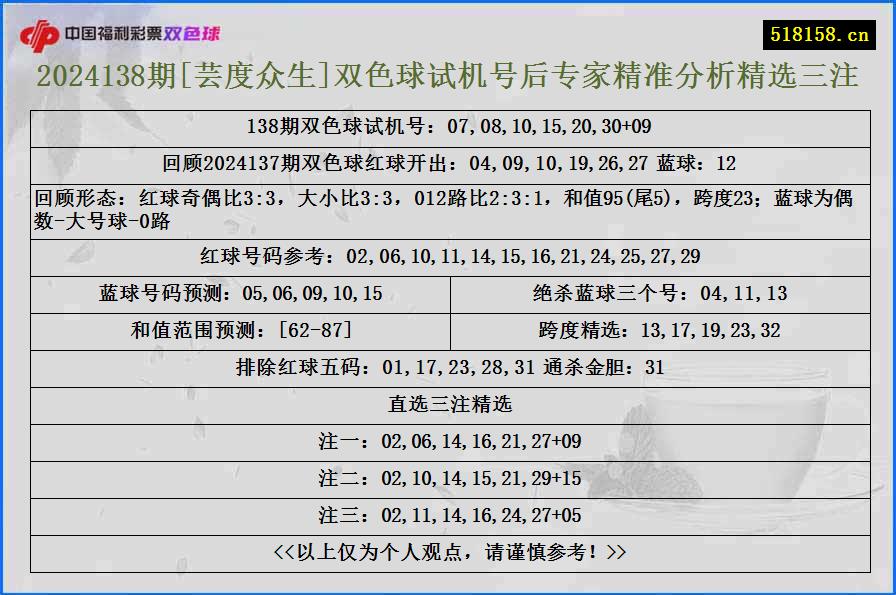This screenshot has height=595, width=896.
Task: Open the article title 2024138期[芸度众生] analysis
Action: [x=447, y=78]
